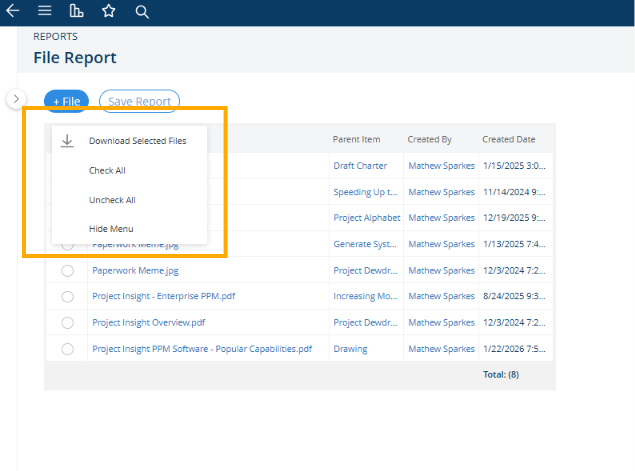Click the File Report page title
This screenshot has height=471, width=635.
coord(75,58)
